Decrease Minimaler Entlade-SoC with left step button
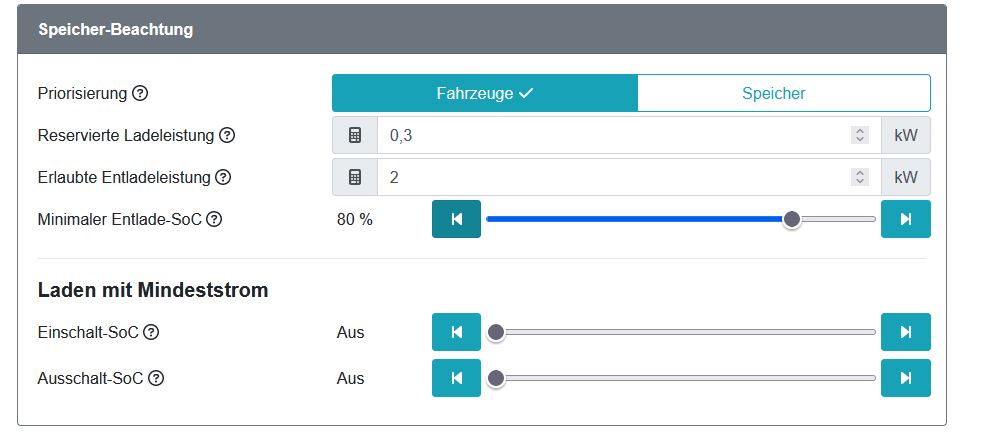This screenshot has height=439, width=987. [456, 219]
